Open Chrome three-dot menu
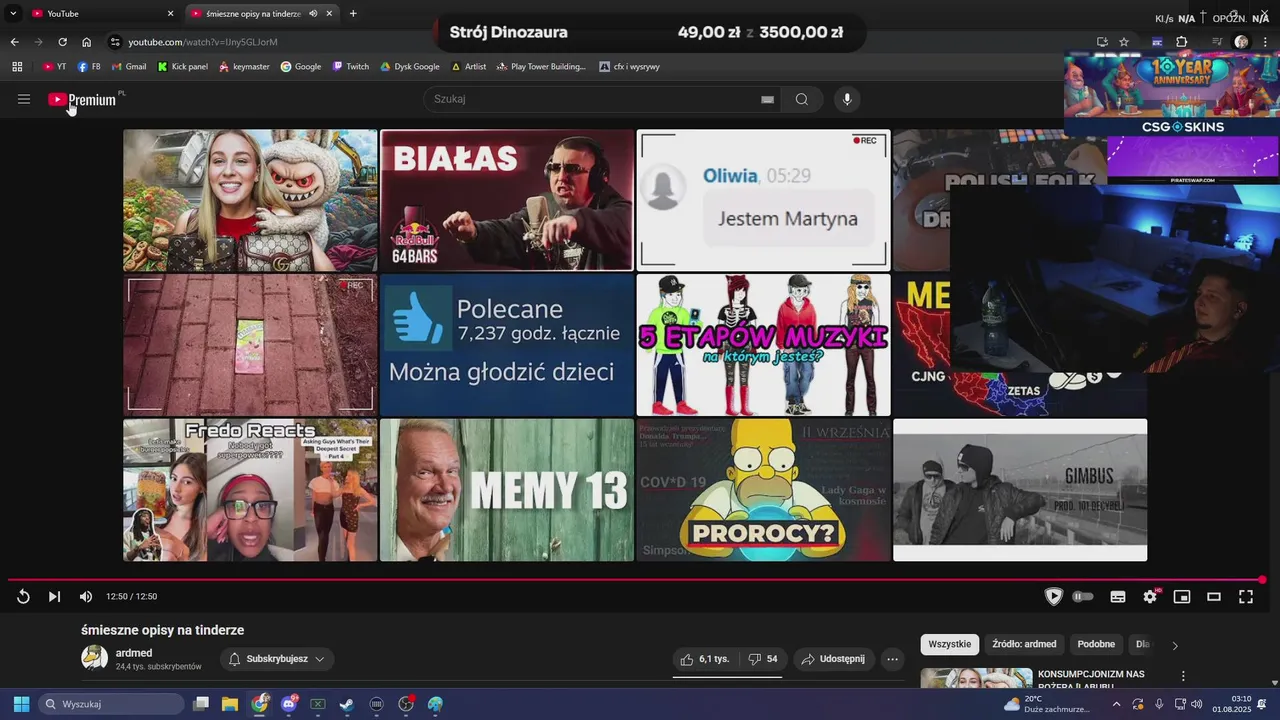This screenshot has width=1280, height=720. [x=1265, y=42]
